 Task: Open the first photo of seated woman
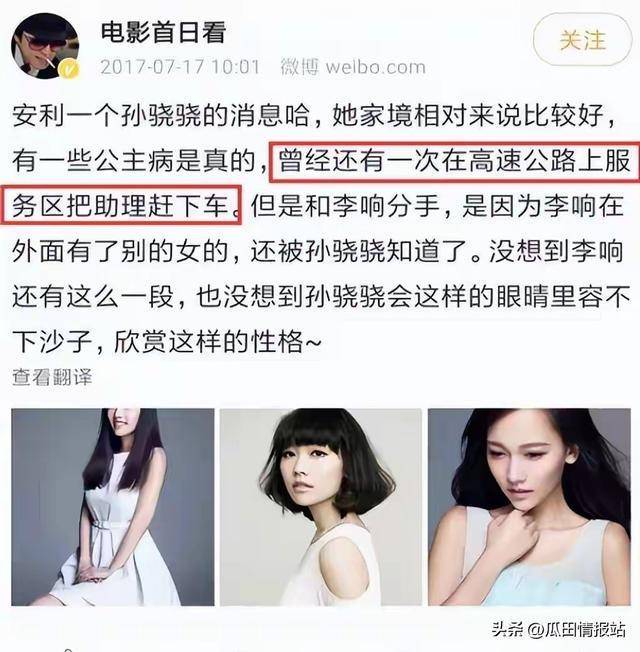pos(113,507)
